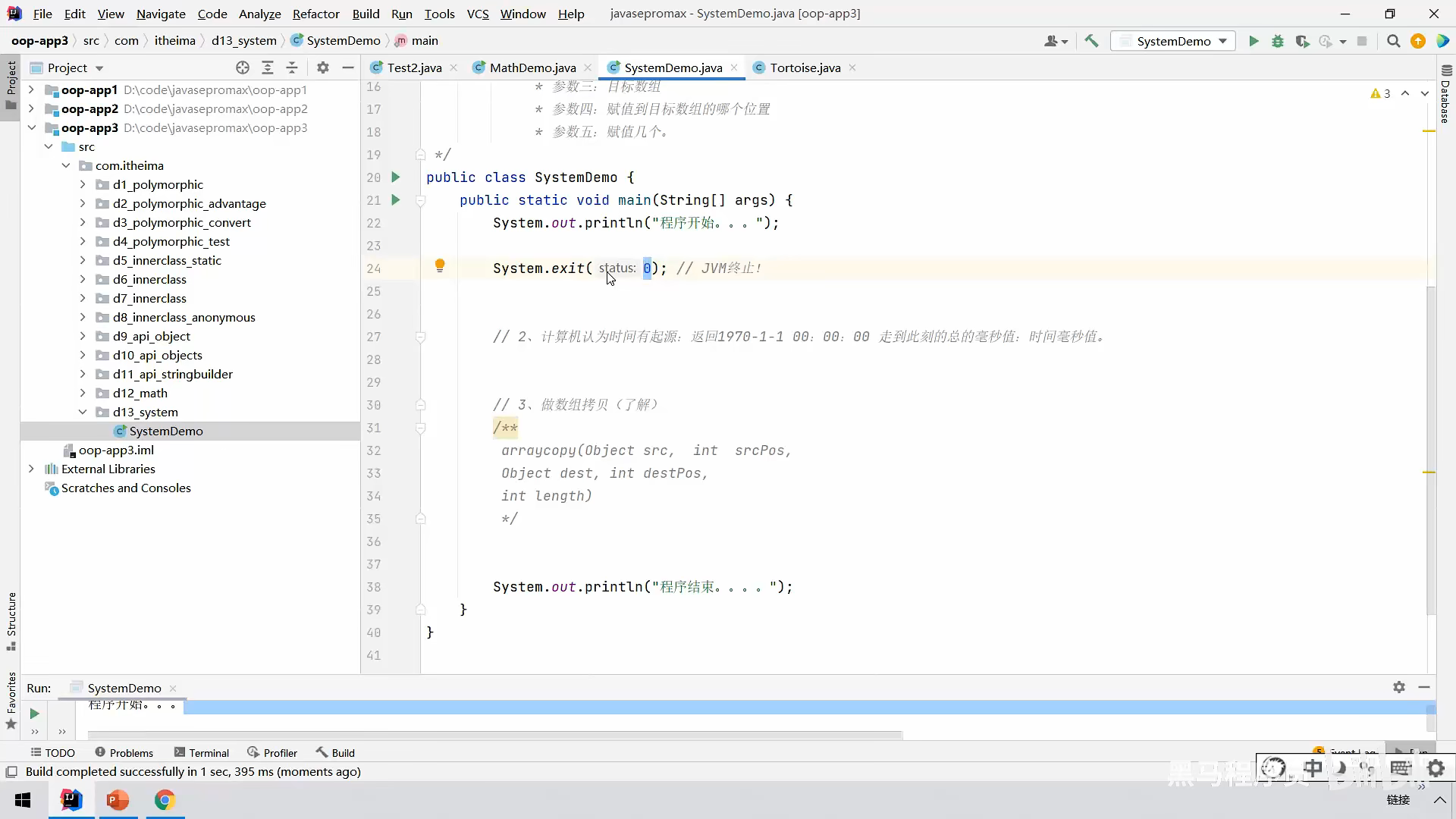The height and width of the screenshot is (819, 1456).
Task: Open Search Everywhere magnifier icon
Action: point(1393,41)
